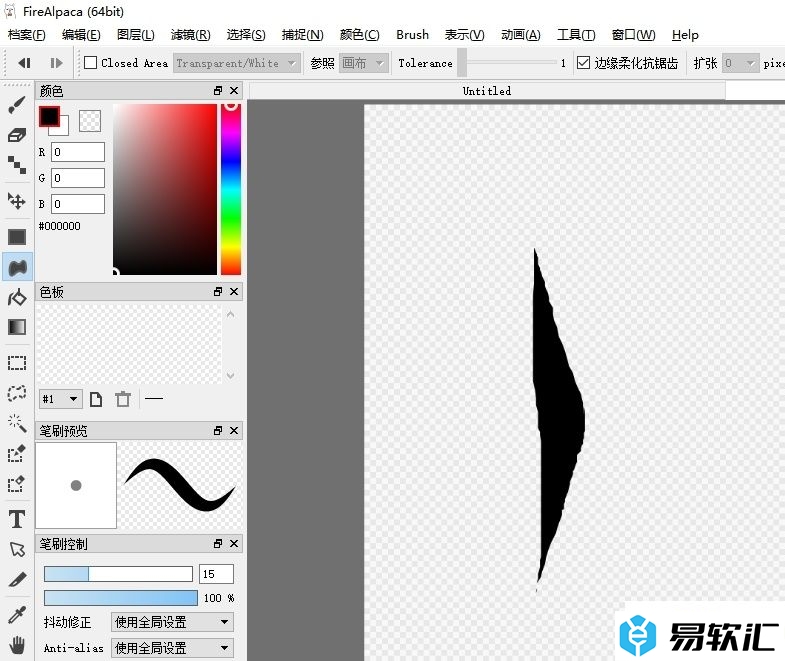Viewport: 785px width, 661px height.
Task: Click the Redo arrow in the toolbar
Action: coord(56,63)
